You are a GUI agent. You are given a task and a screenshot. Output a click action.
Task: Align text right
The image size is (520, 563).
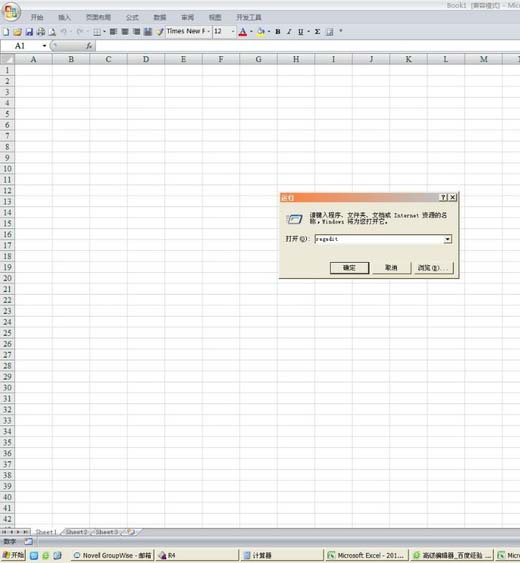click(x=136, y=32)
